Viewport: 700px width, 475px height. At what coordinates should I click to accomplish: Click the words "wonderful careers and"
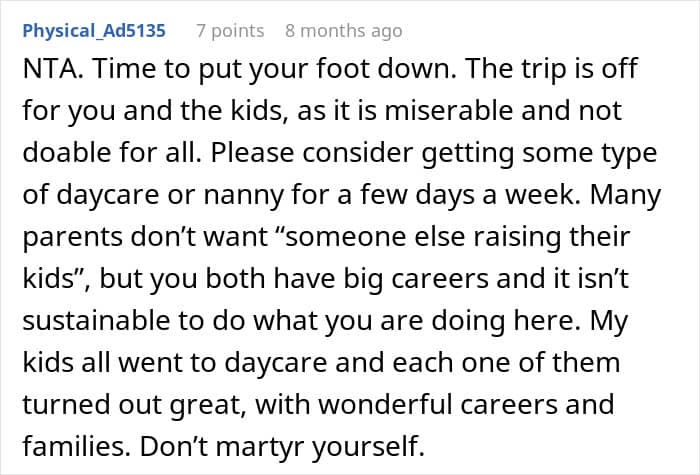tap(466, 404)
